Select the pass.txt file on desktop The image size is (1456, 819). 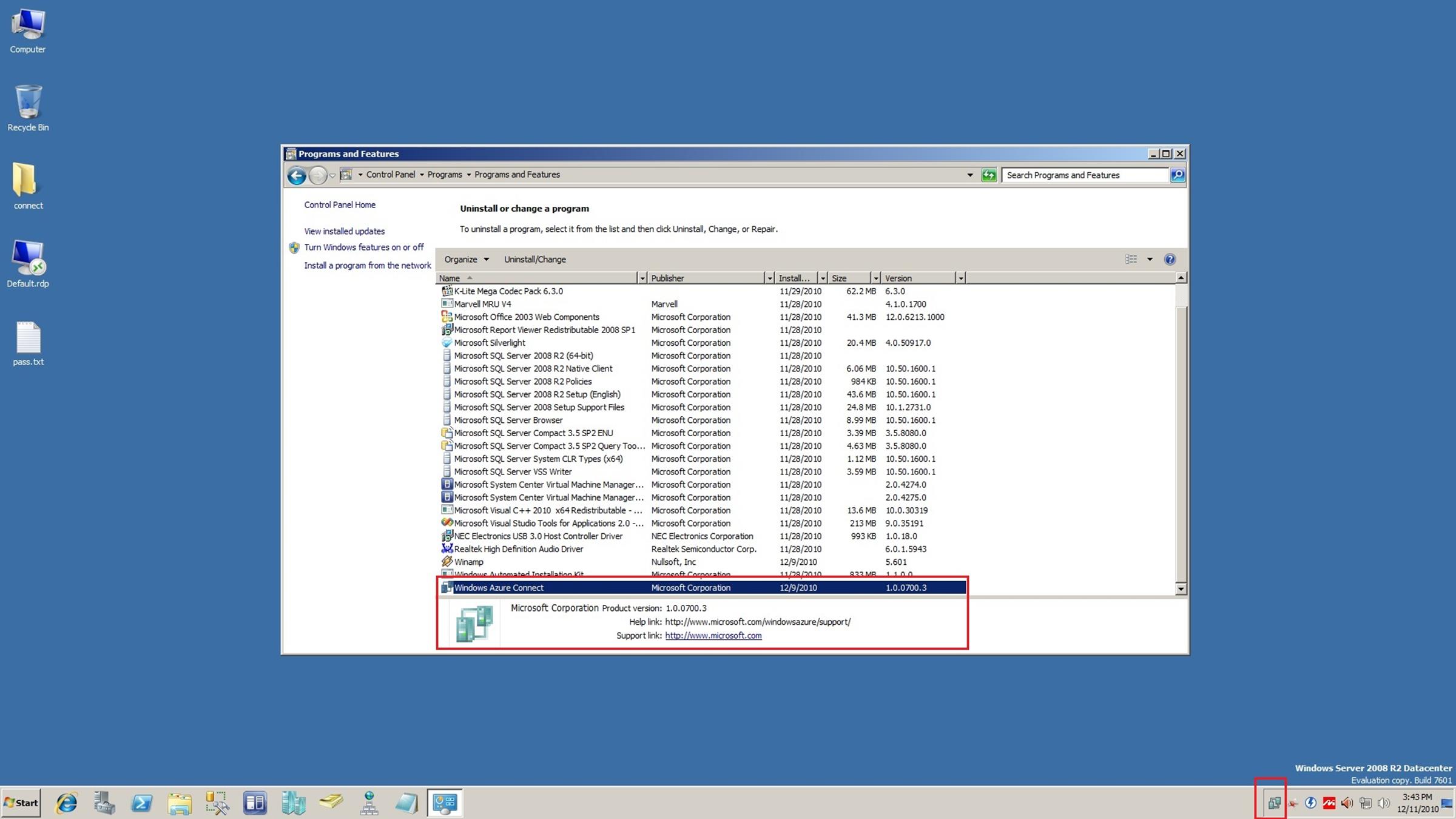(x=28, y=343)
